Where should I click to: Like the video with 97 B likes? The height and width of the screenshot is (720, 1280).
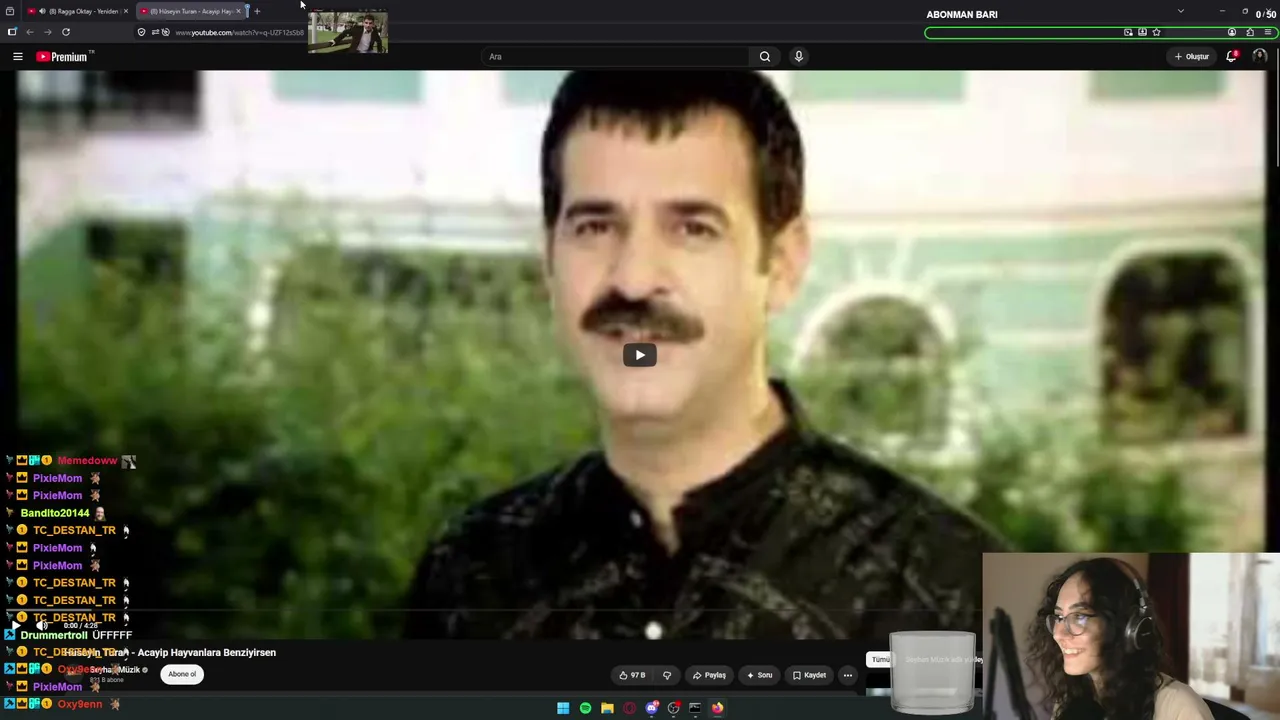tap(632, 675)
